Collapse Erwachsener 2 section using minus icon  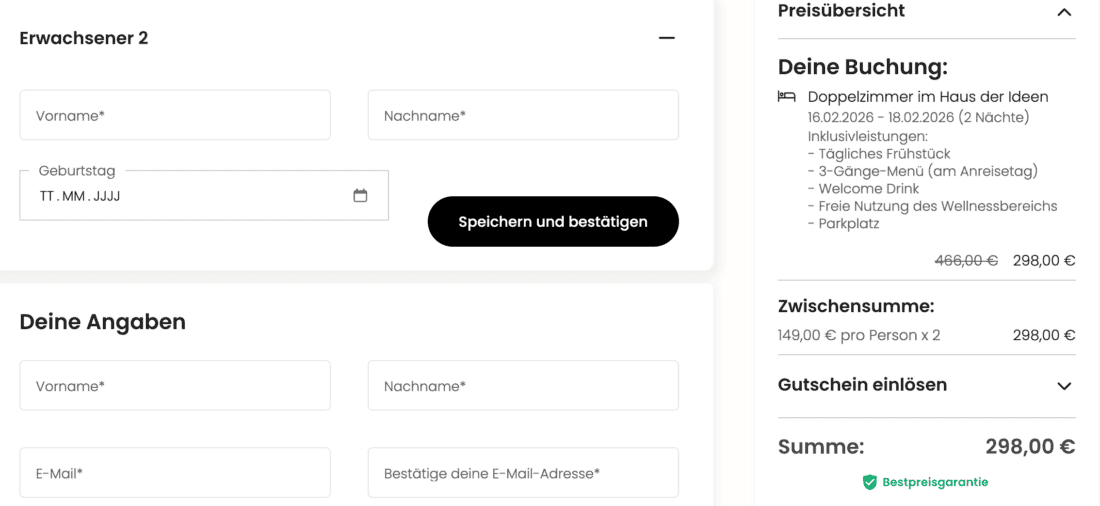coord(667,38)
